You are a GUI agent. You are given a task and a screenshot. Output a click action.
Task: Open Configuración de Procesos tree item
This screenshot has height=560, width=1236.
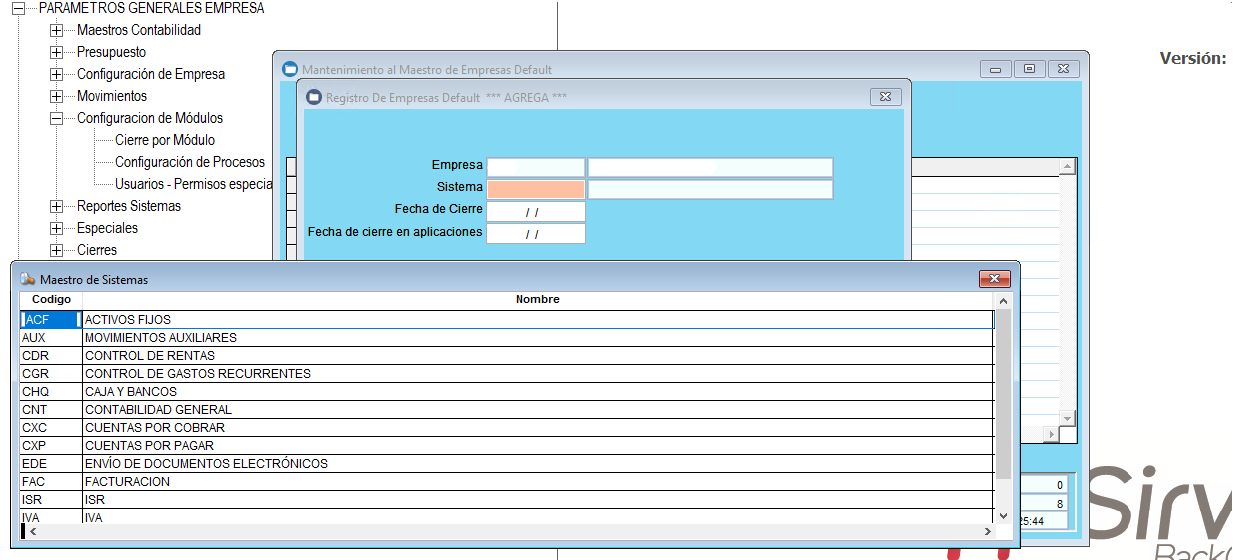189,163
